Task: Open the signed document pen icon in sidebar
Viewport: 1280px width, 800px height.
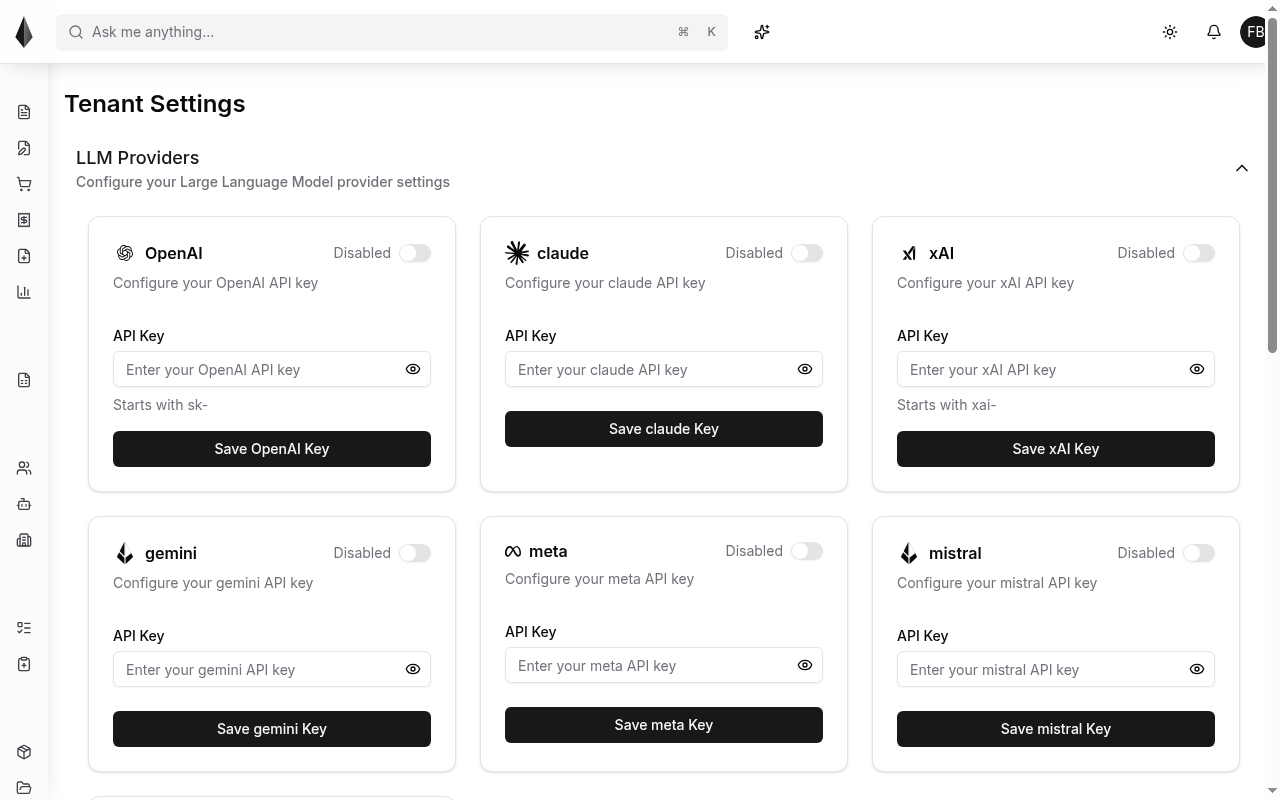Action: pyautogui.click(x=24, y=148)
